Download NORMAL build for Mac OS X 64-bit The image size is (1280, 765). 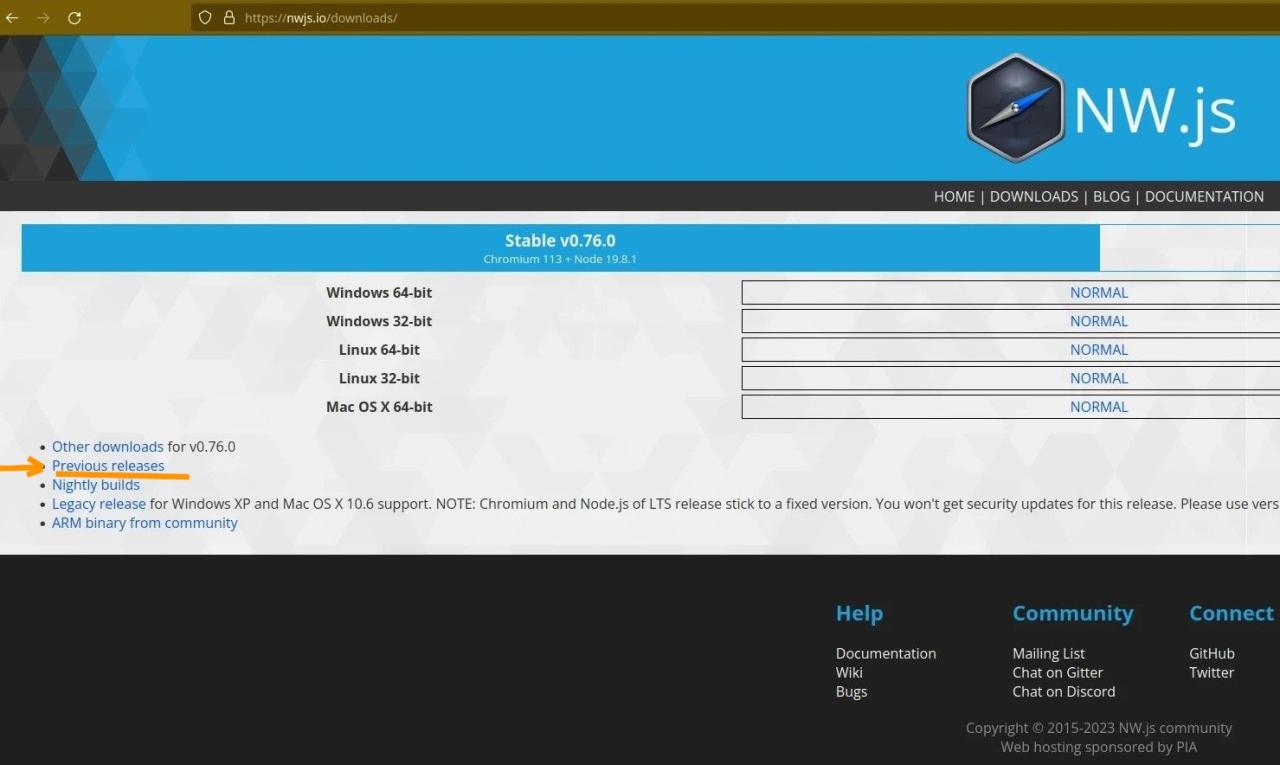[1098, 407]
